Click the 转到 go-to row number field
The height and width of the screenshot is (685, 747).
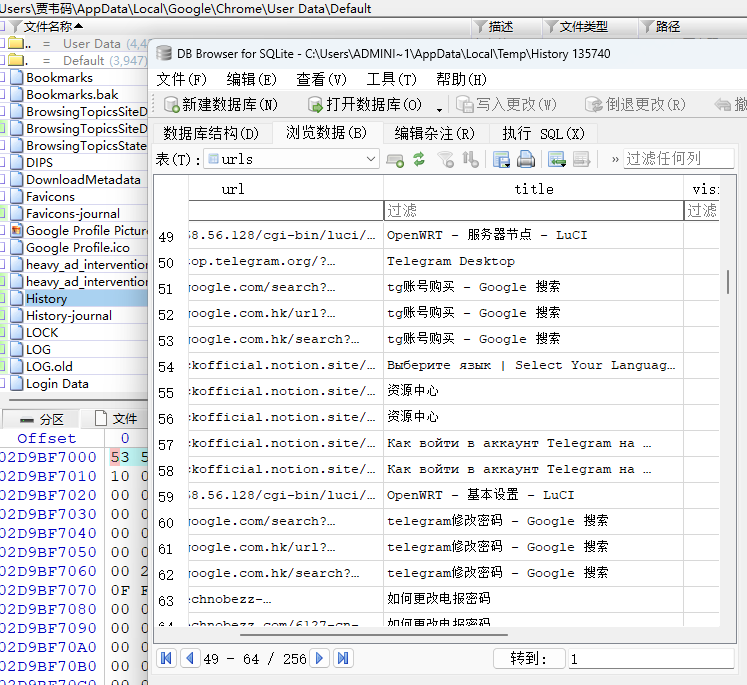(x=651, y=659)
